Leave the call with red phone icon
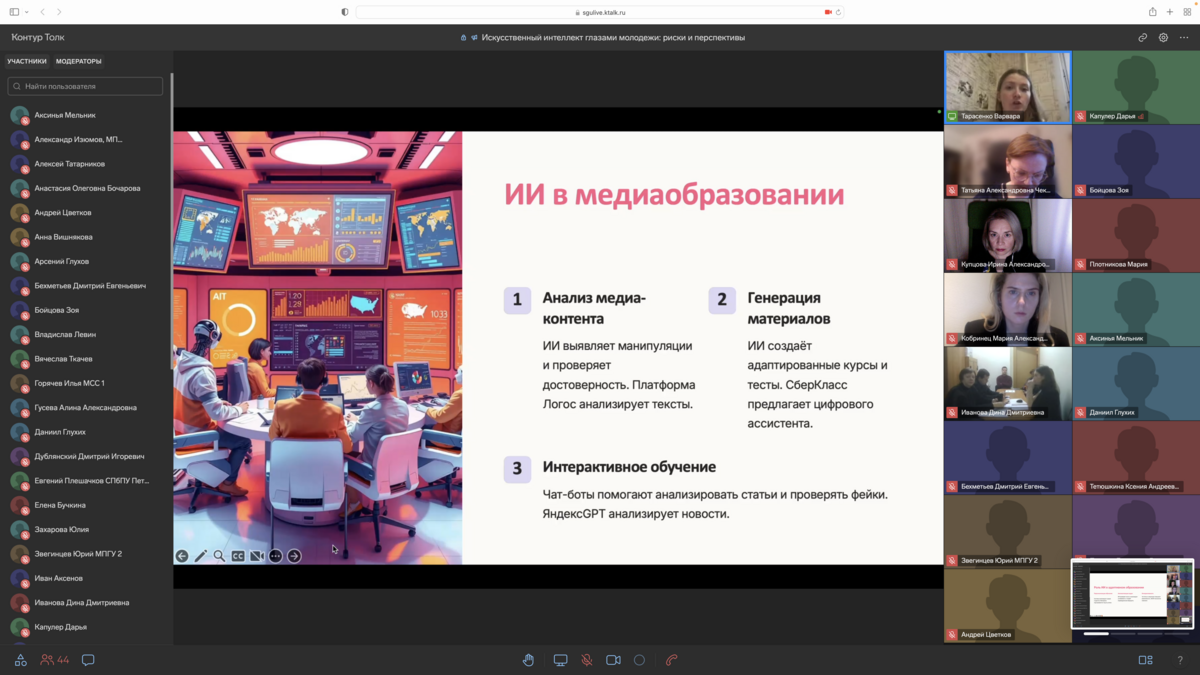 click(x=672, y=660)
